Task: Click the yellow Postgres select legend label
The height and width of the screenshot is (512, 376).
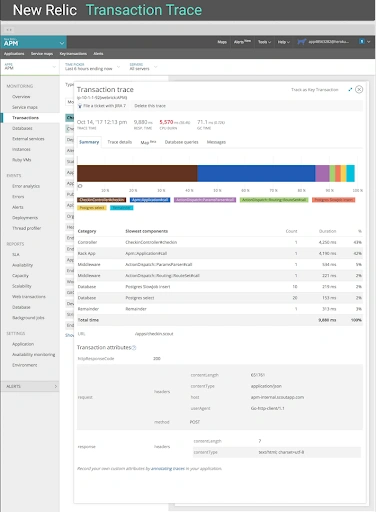Action: click(x=92, y=208)
